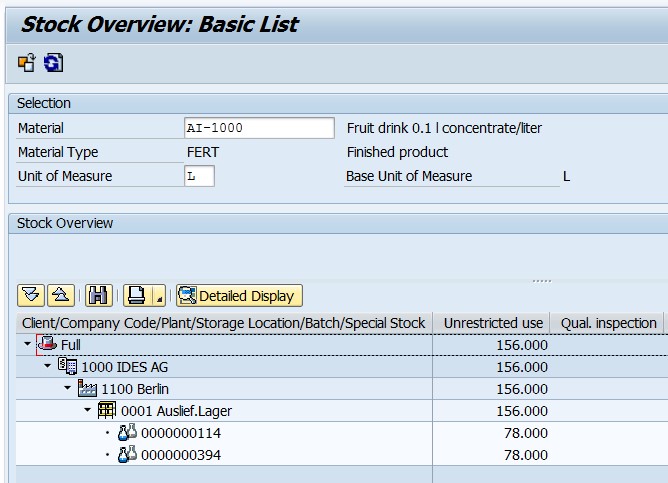Click the 78.000 value for batch 0000000394
Viewport: 668px width, 483px height.
[526, 455]
